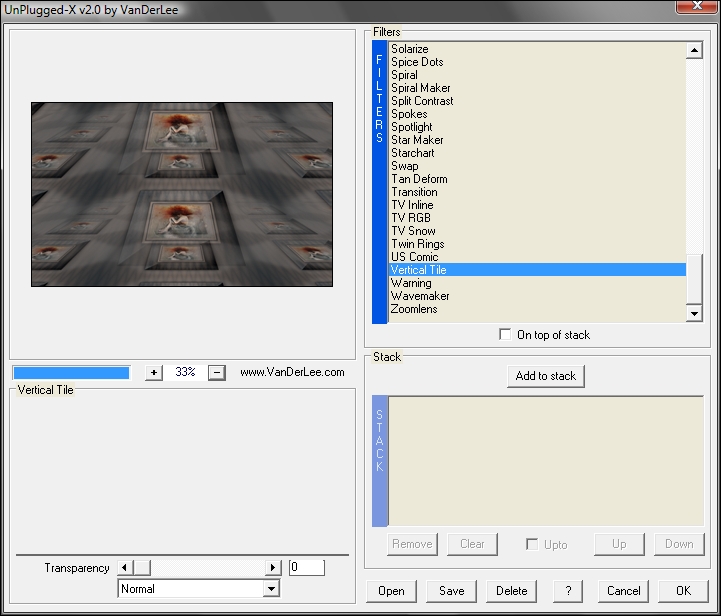Close the UnPlugged-X window
The height and width of the screenshot is (616, 721).
click(697, 6)
